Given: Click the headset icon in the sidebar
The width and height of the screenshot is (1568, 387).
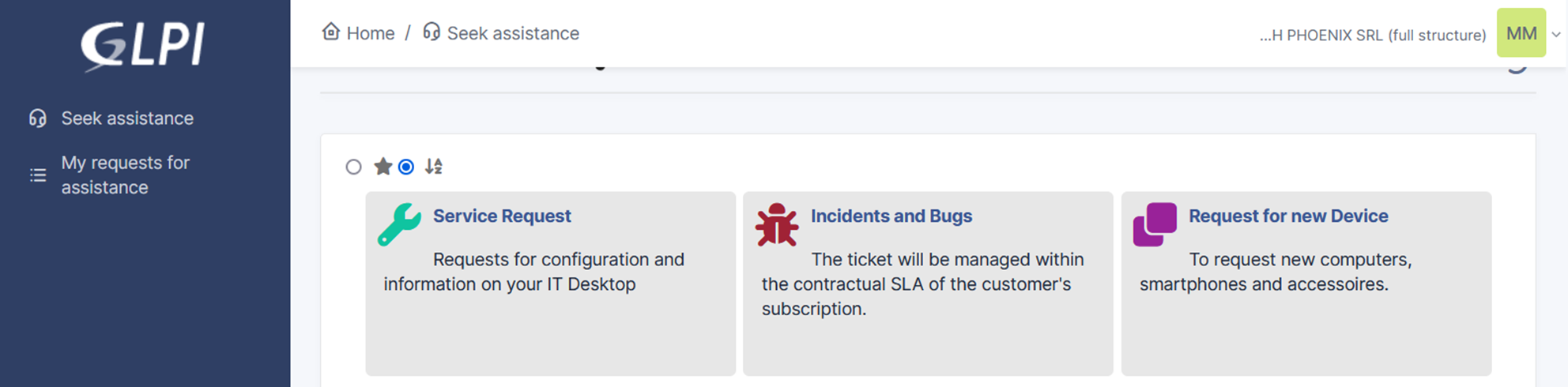Looking at the screenshot, I should [x=37, y=118].
